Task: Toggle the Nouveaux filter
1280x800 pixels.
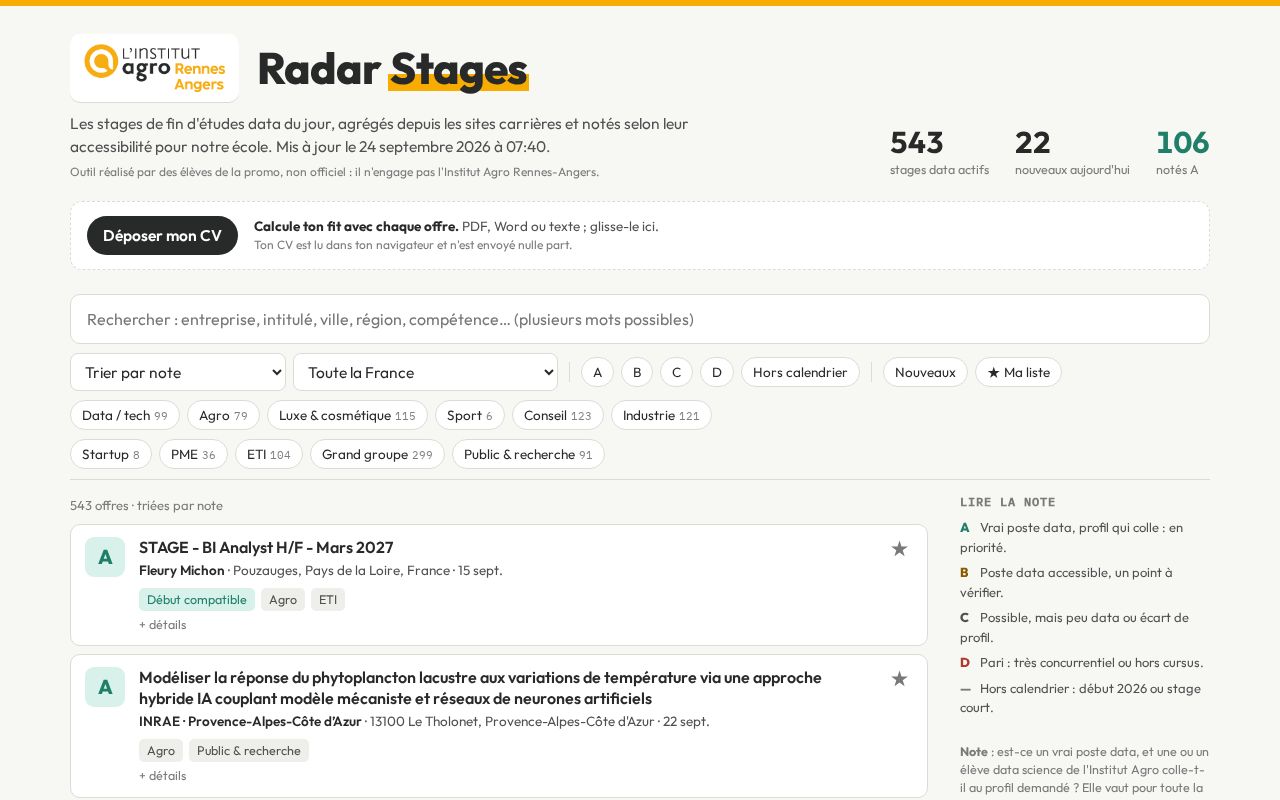Action: pyautogui.click(x=925, y=372)
